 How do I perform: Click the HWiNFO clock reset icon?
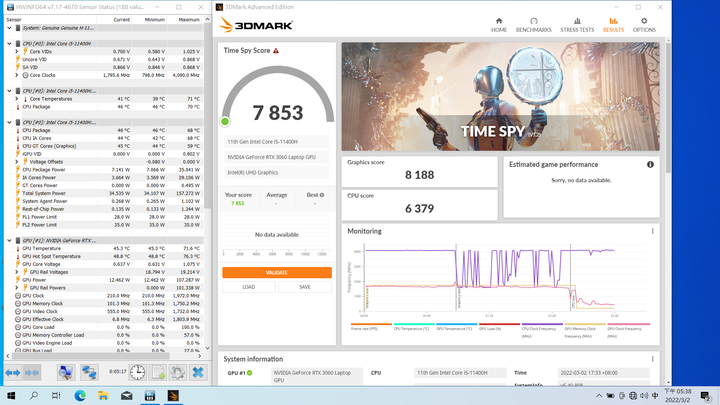(x=137, y=372)
